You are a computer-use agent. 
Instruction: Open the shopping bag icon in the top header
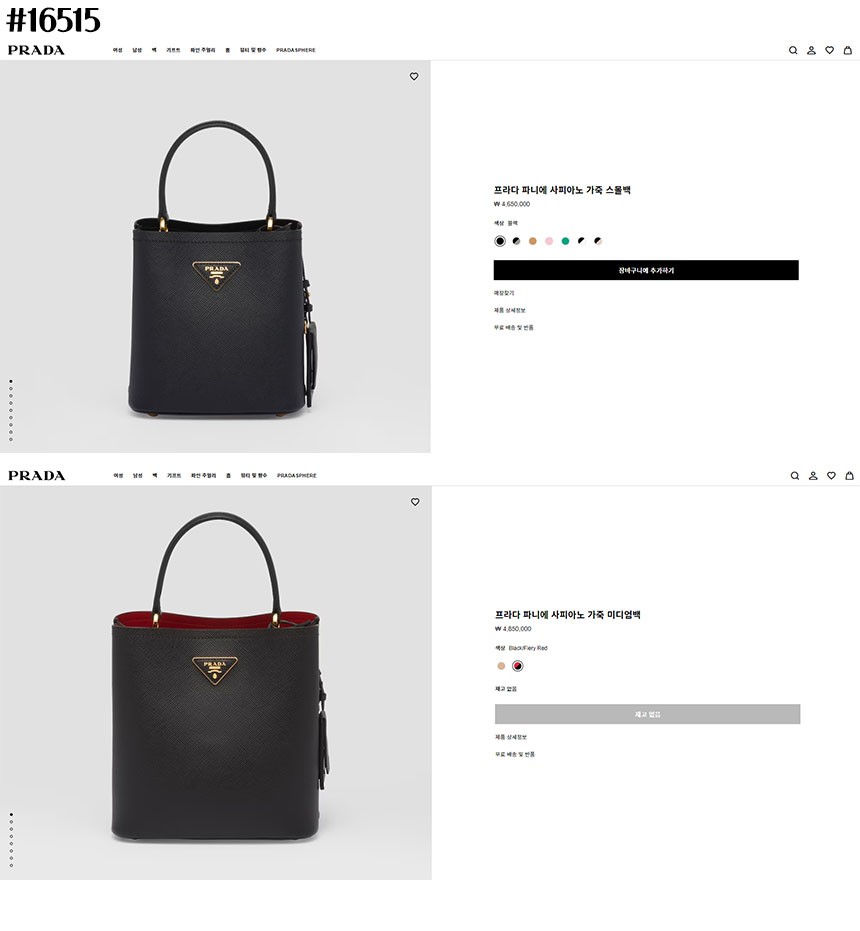[x=848, y=50]
